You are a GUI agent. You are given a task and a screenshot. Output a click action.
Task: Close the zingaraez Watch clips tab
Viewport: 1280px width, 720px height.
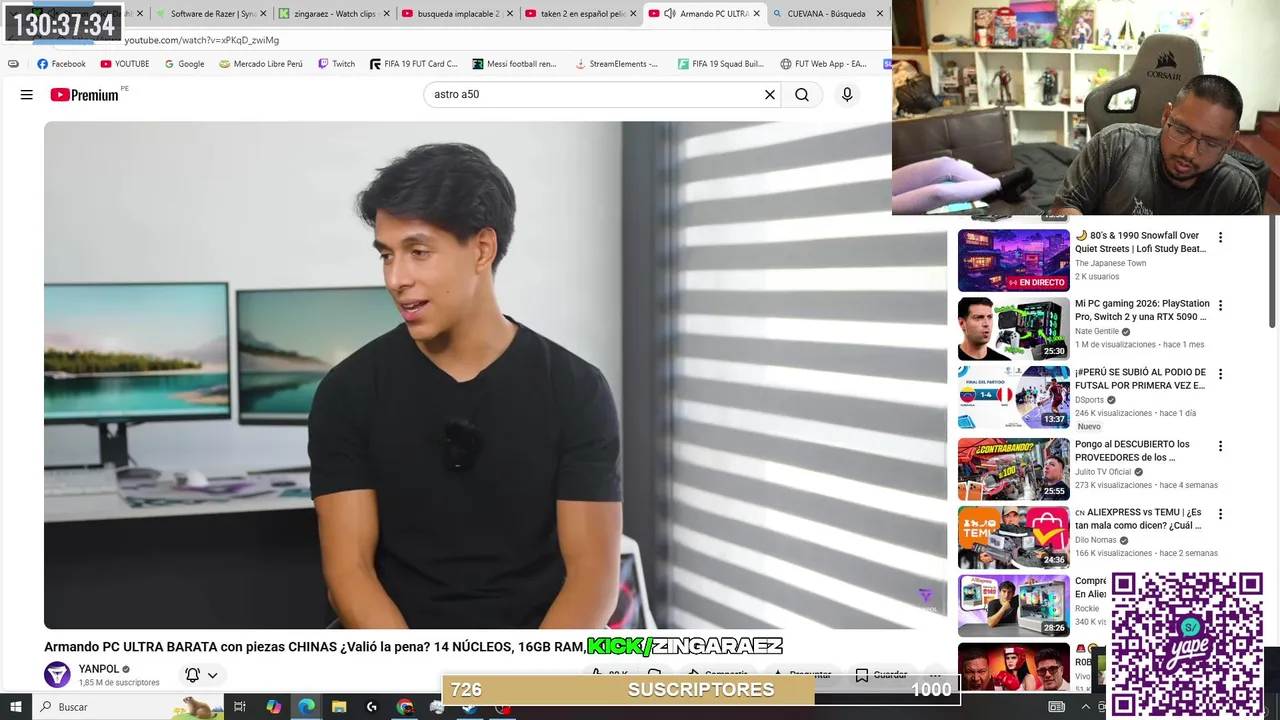click(386, 14)
